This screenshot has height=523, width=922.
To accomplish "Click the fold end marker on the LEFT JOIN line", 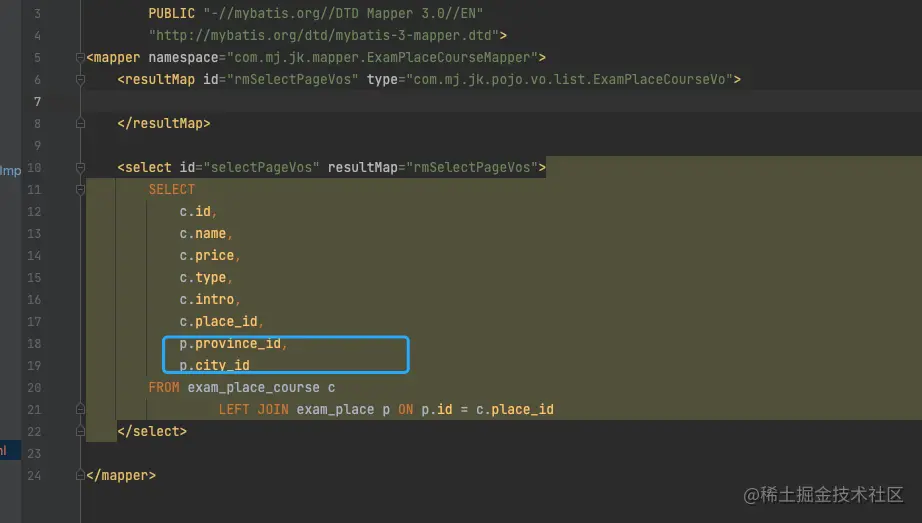I will [x=81, y=409].
